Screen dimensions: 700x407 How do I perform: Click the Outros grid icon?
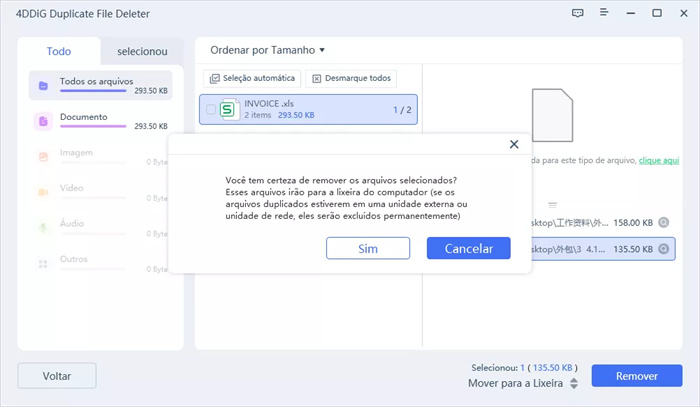click(x=43, y=264)
